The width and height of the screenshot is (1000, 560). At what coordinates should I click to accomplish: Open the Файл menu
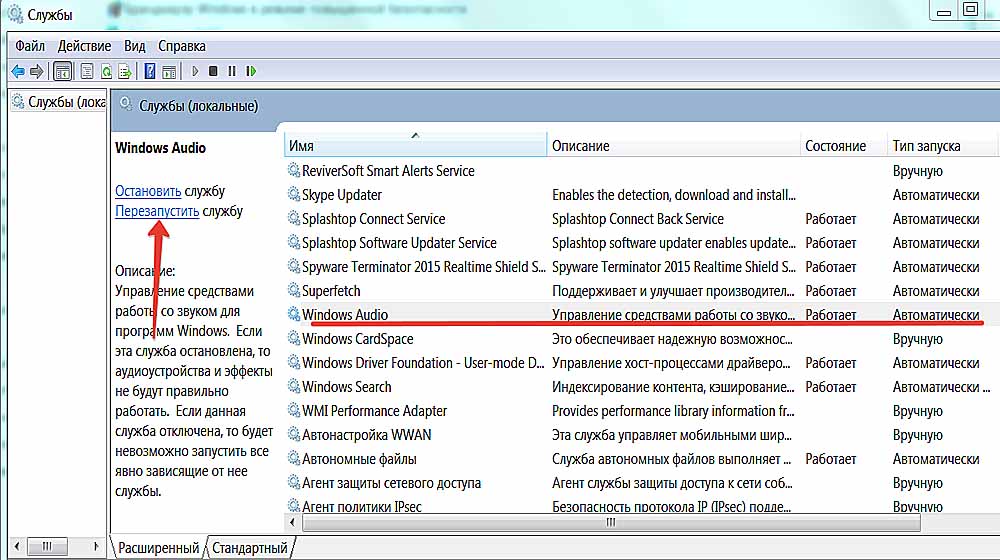(x=30, y=46)
